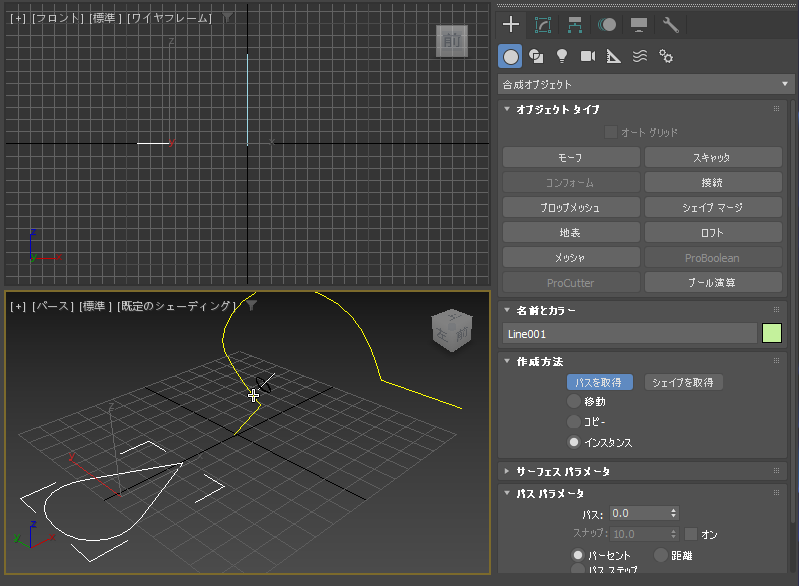Open the Perspective viewport filter funnel icon
799x586 pixels.
(x=251, y=305)
